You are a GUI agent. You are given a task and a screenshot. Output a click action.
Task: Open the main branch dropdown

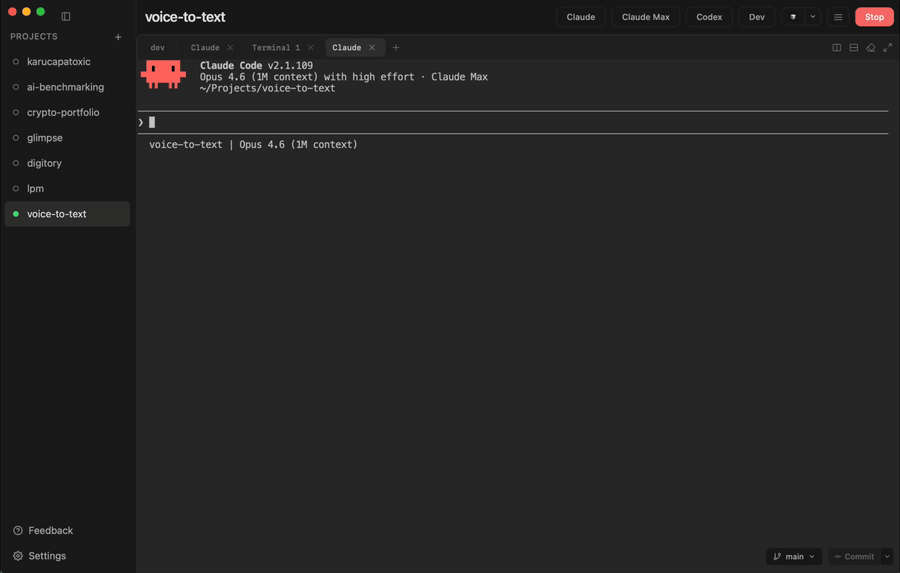pos(794,556)
